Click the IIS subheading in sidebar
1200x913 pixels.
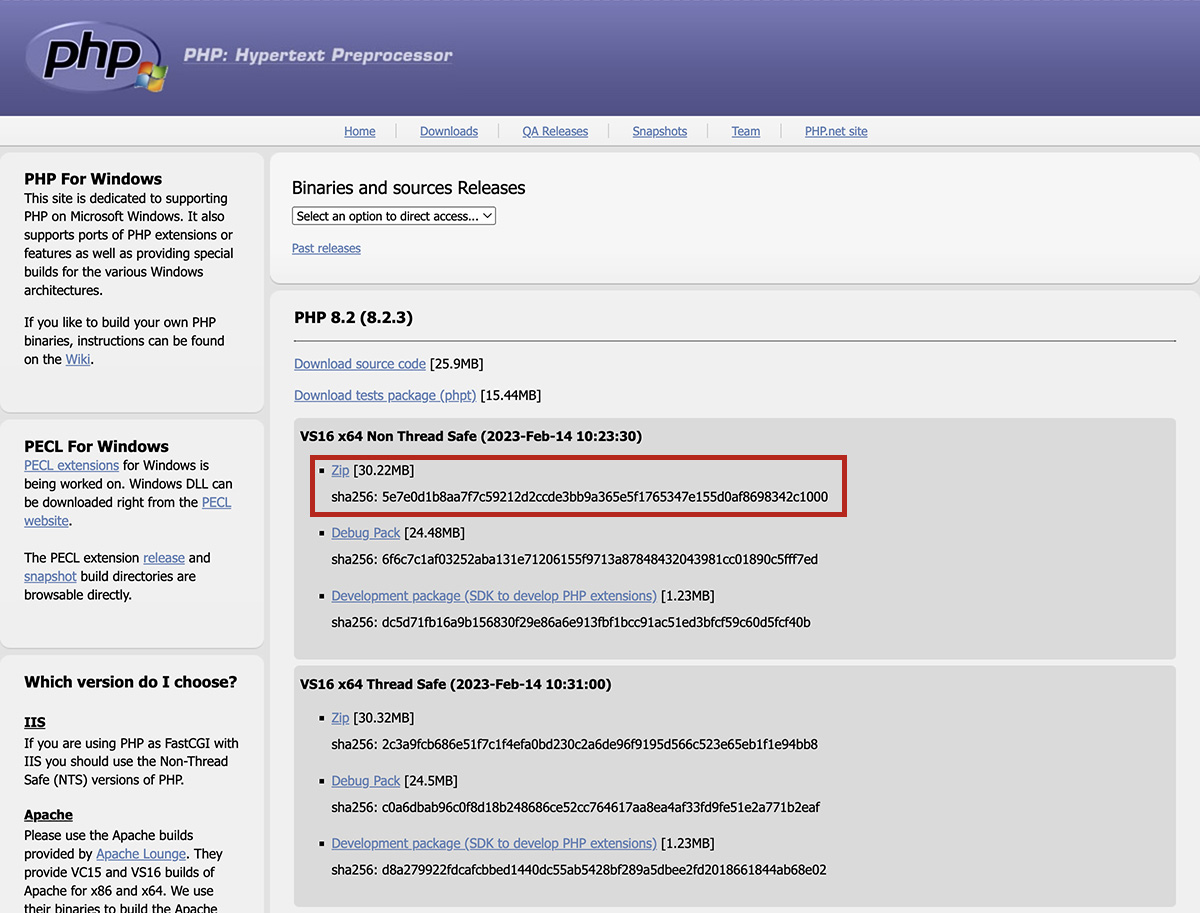click(x=35, y=722)
